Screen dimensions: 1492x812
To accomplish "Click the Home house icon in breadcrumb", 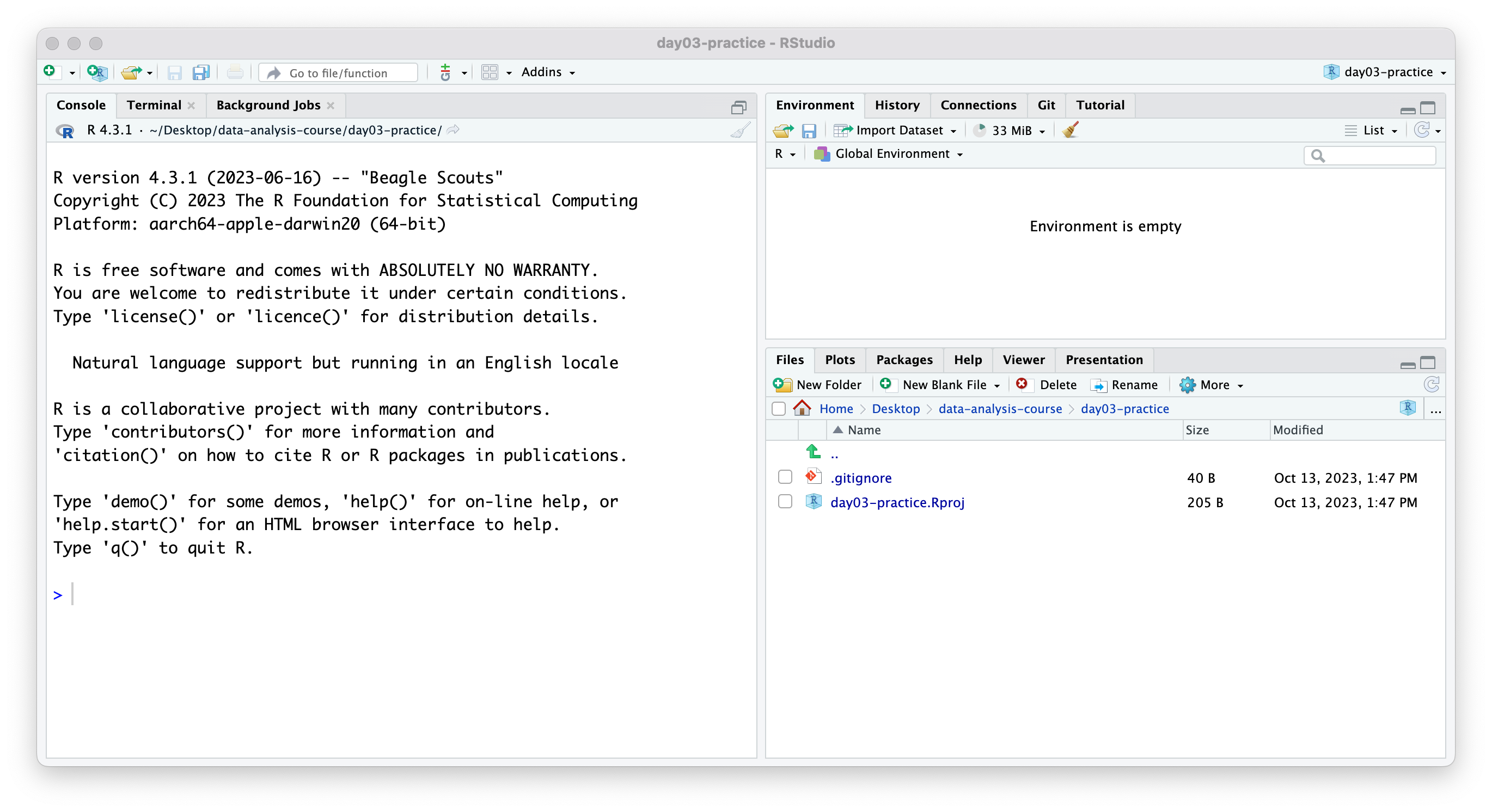I will pyautogui.click(x=802, y=408).
